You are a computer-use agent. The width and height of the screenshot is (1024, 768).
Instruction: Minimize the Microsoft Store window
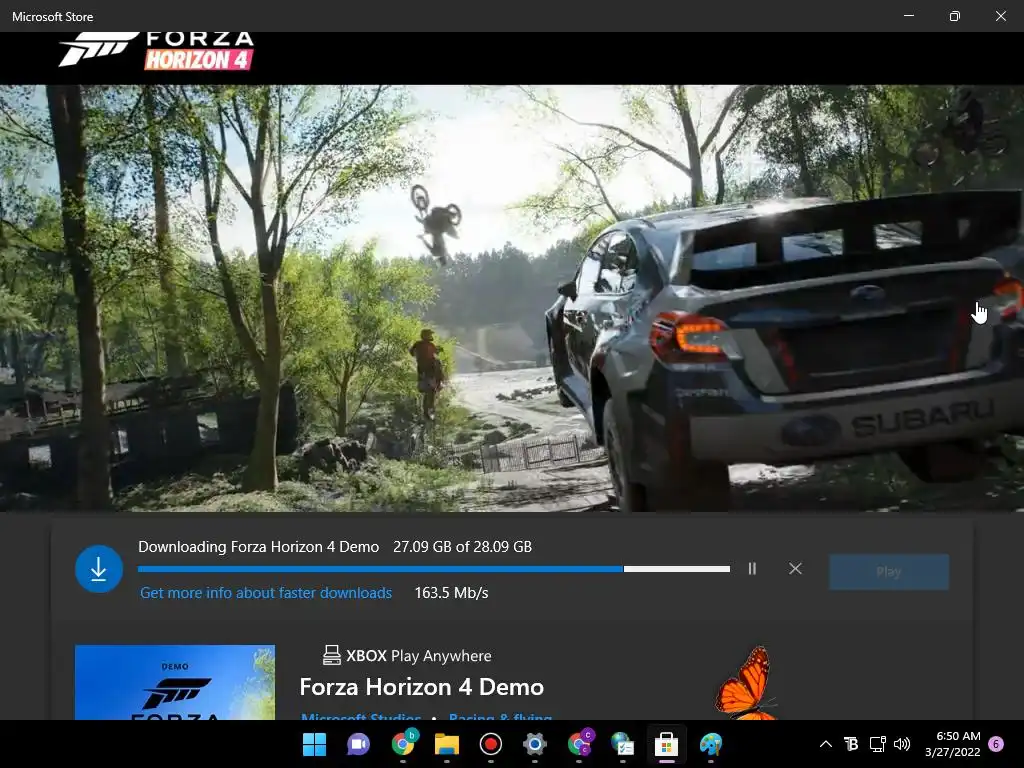(x=908, y=16)
